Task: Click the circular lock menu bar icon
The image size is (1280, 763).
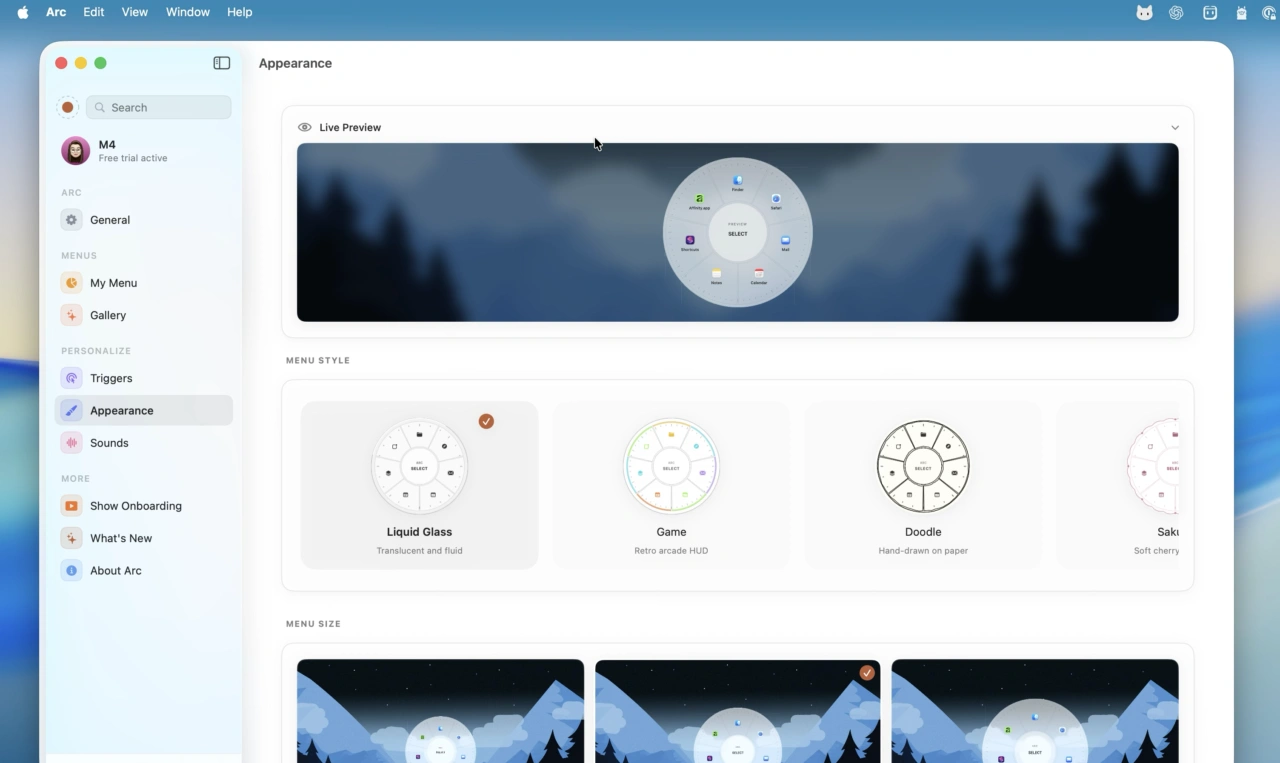Action: tap(1270, 12)
